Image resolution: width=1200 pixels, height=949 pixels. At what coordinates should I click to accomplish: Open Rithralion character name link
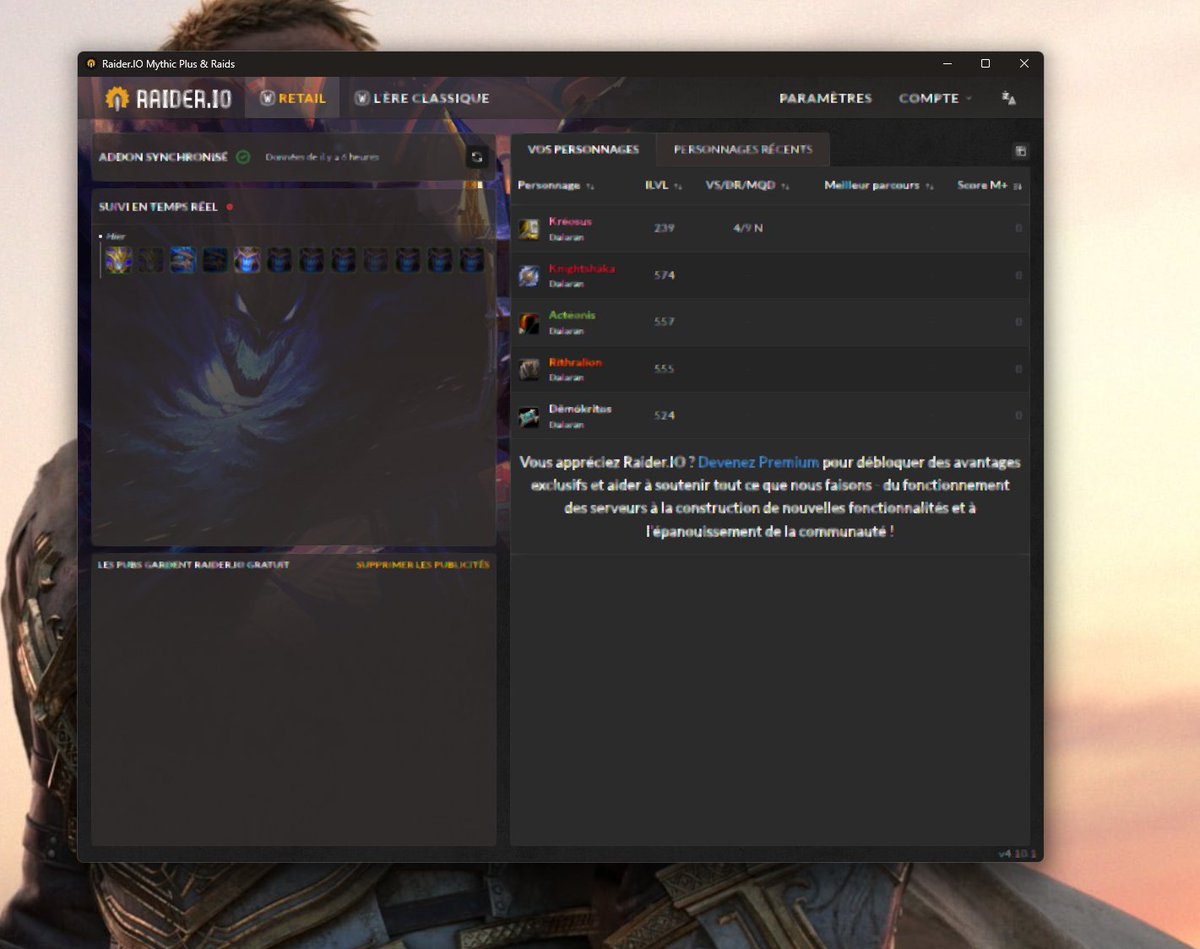click(x=575, y=362)
